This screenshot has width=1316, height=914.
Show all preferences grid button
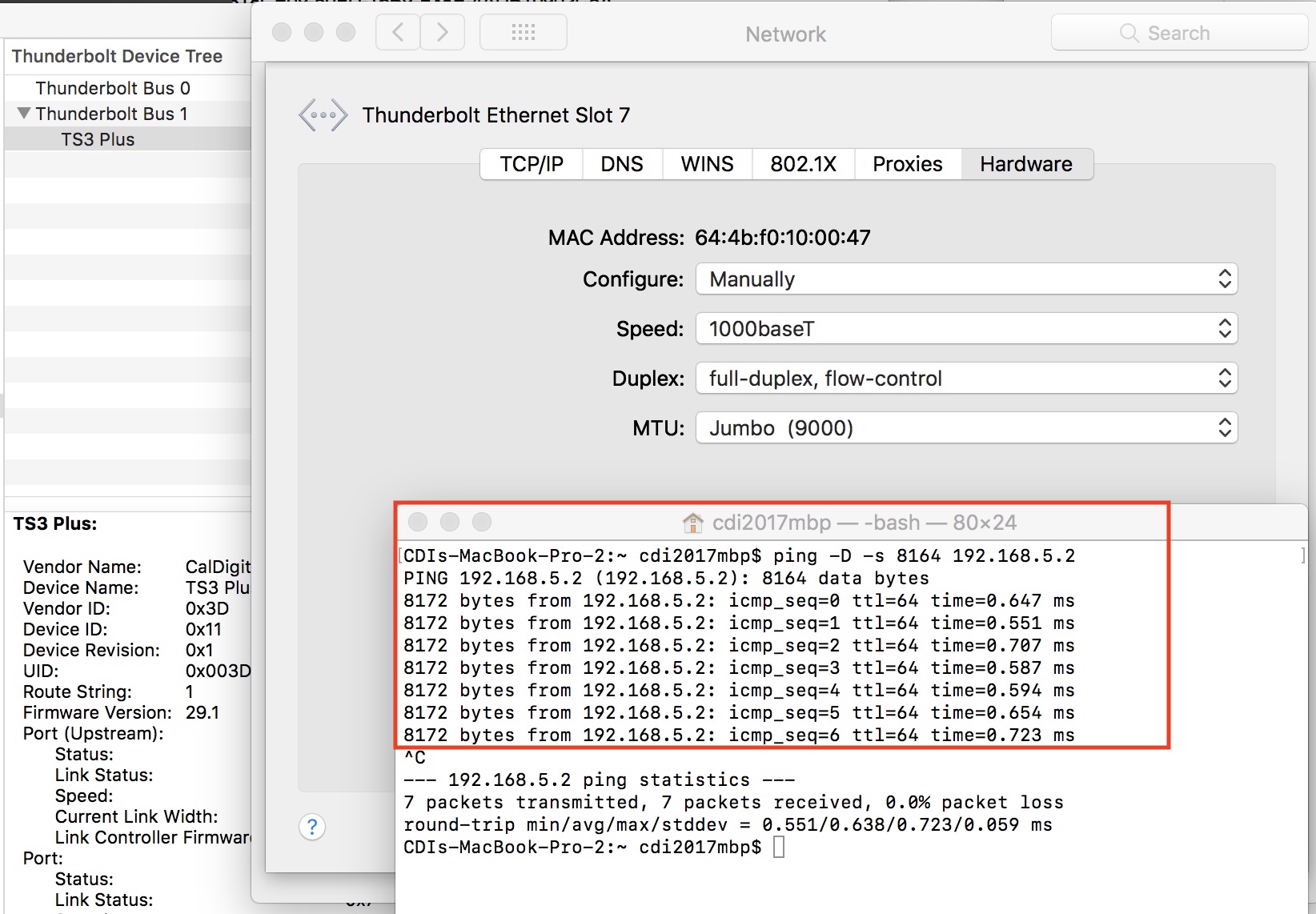tap(524, 33)
